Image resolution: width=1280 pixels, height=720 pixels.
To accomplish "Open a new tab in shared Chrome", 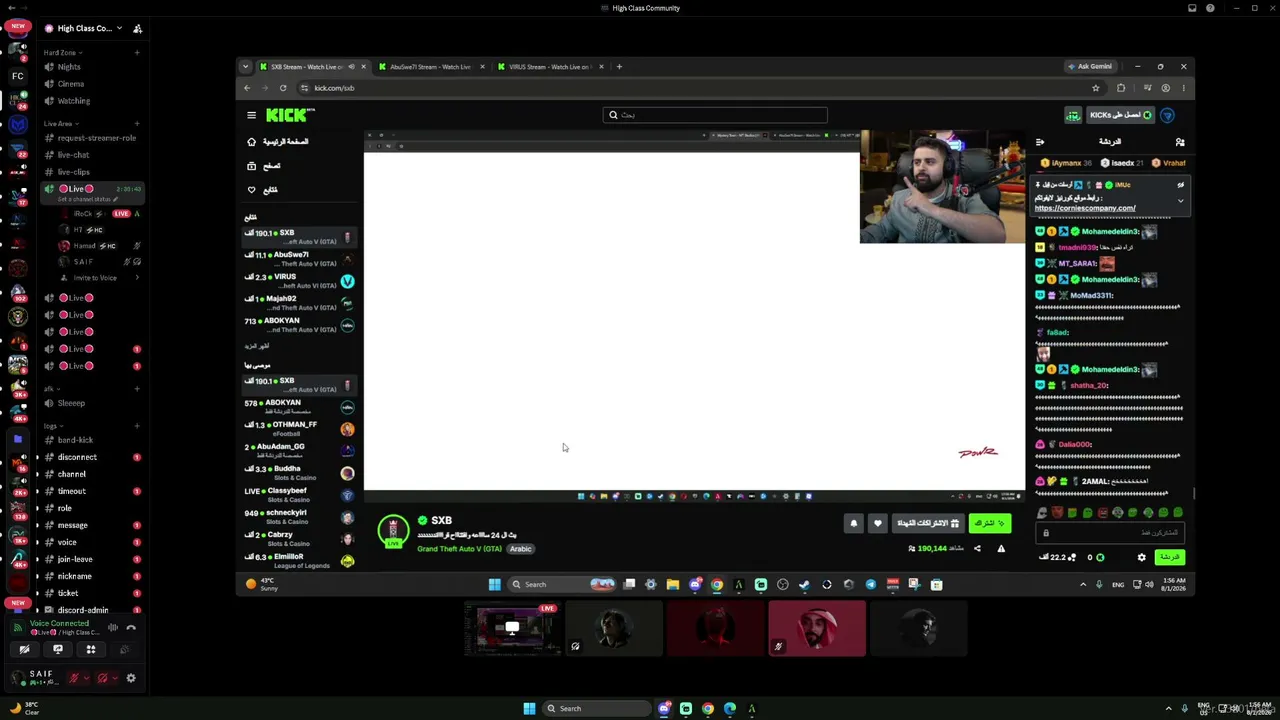I will [619, 67].
